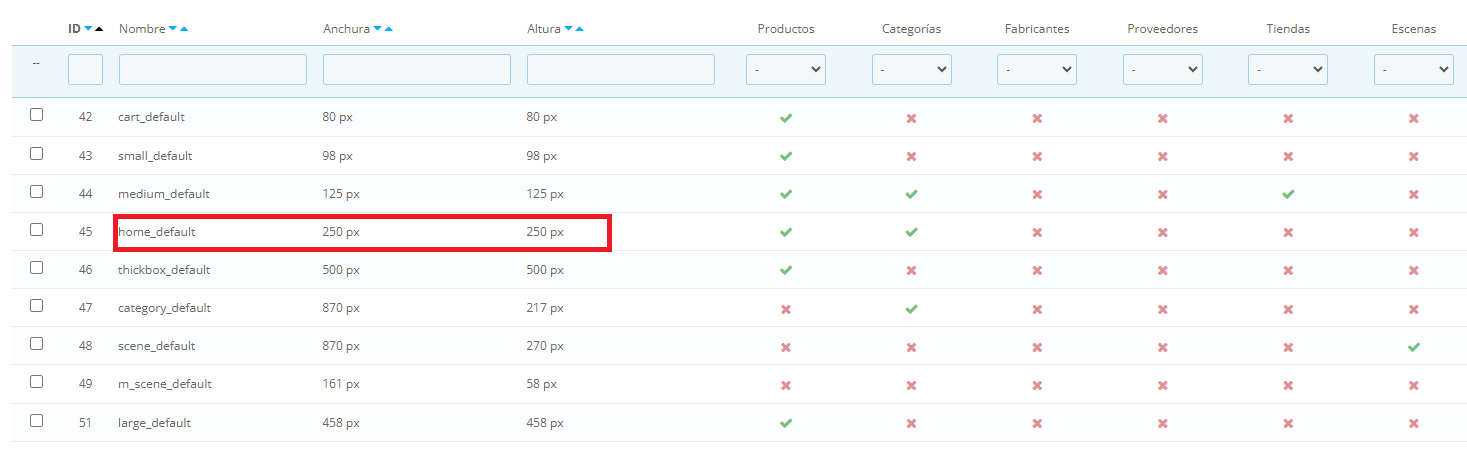Click the Escenas checkmark for scene_default

tap(1413, 347)
